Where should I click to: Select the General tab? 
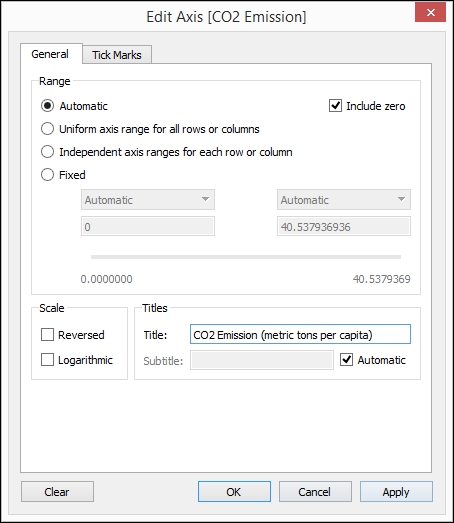coord(50,54)
